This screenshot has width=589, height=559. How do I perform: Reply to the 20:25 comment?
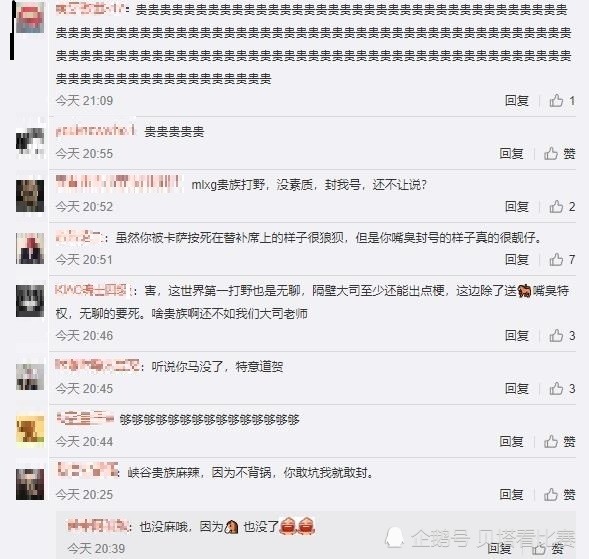[x=511, y=494]
